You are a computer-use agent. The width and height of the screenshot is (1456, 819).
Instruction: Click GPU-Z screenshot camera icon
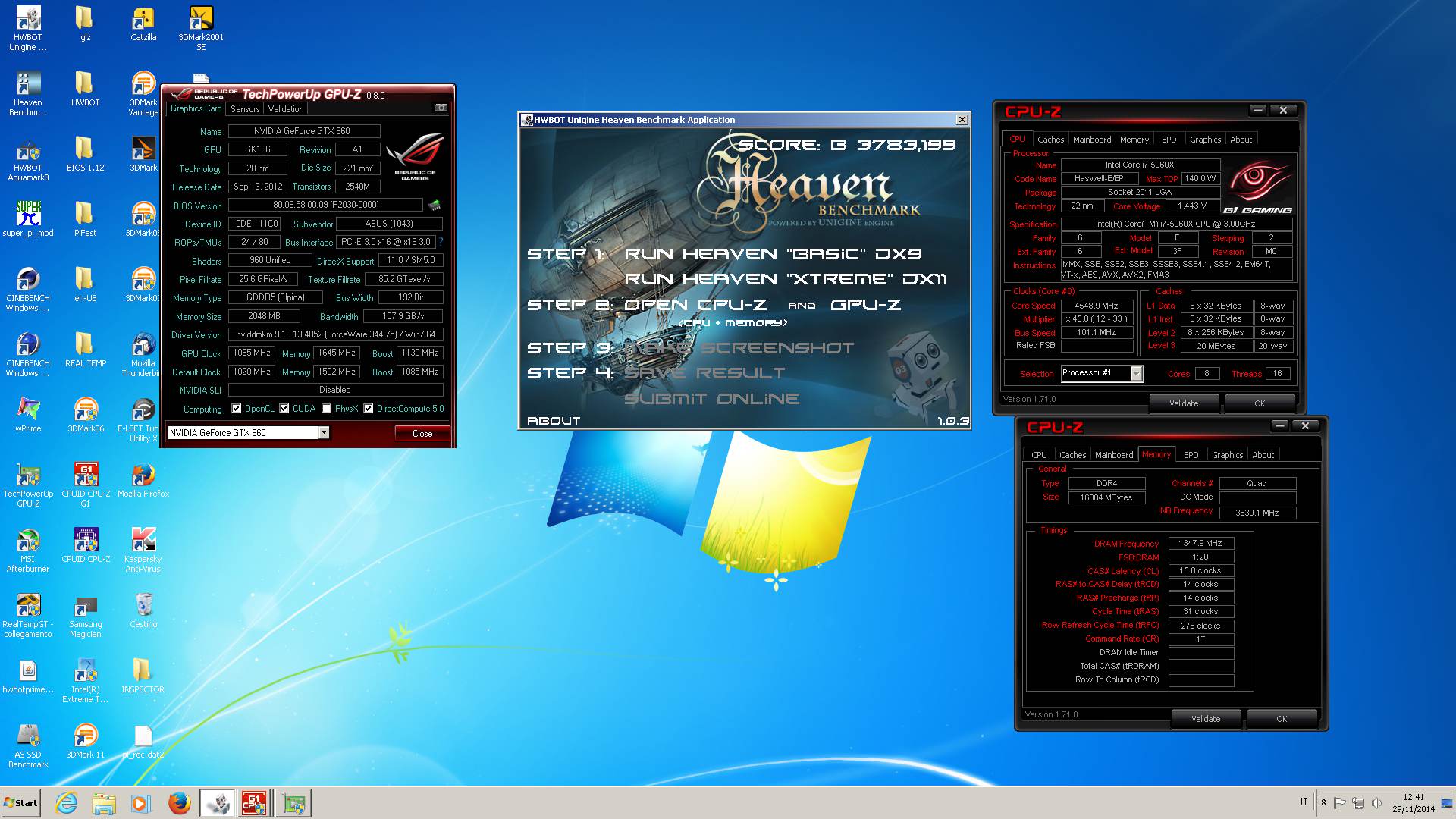[441, 108]
